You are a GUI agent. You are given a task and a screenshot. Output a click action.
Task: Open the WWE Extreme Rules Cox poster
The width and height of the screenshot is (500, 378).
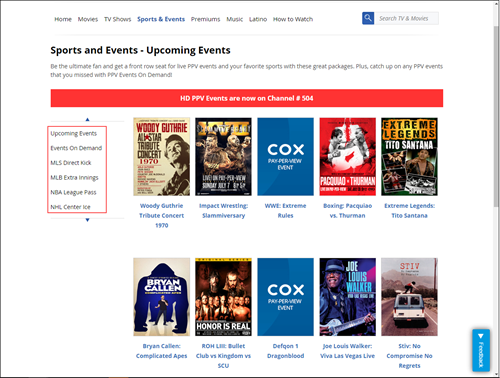[x=285, y=157]
